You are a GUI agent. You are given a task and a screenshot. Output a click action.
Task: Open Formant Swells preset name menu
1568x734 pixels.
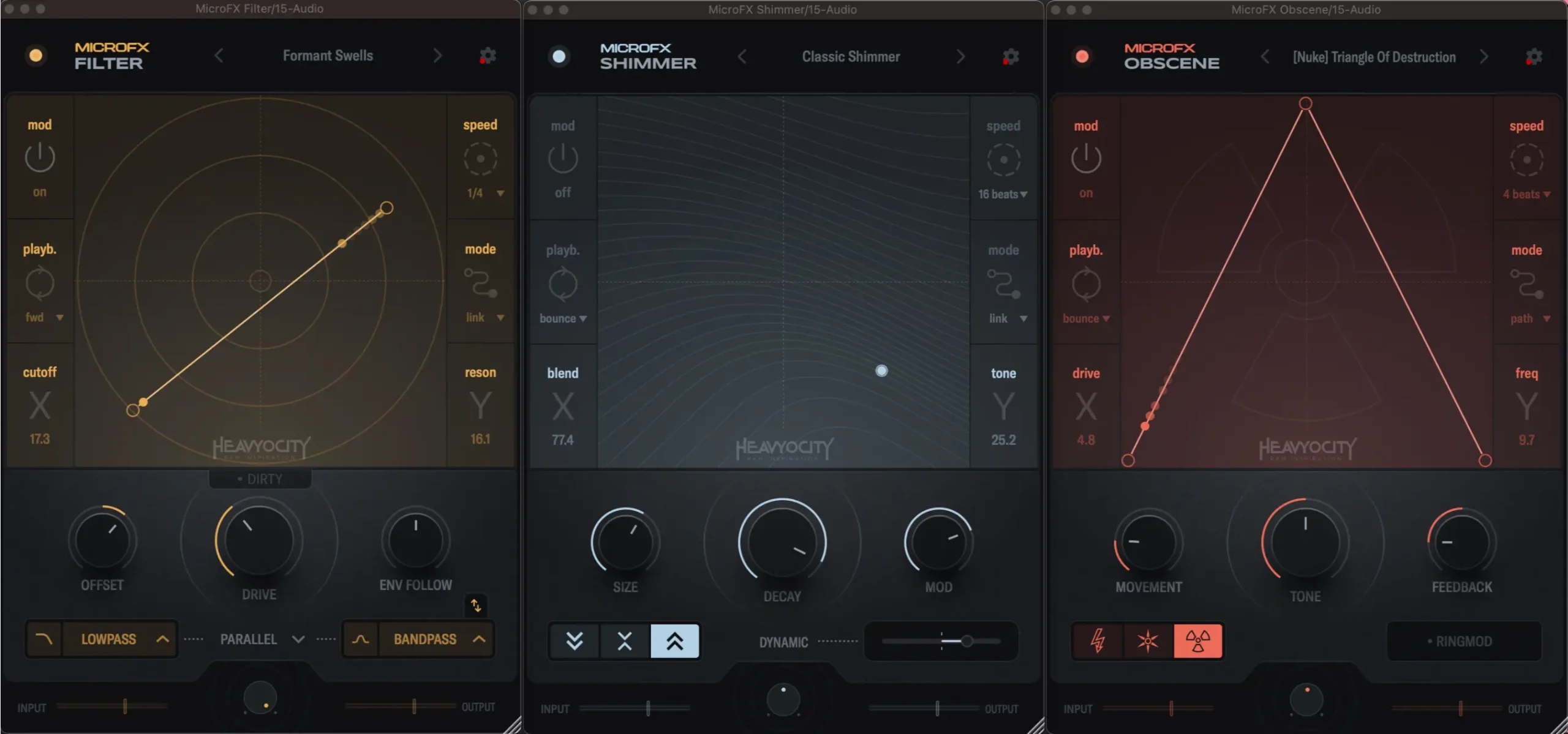328,56
